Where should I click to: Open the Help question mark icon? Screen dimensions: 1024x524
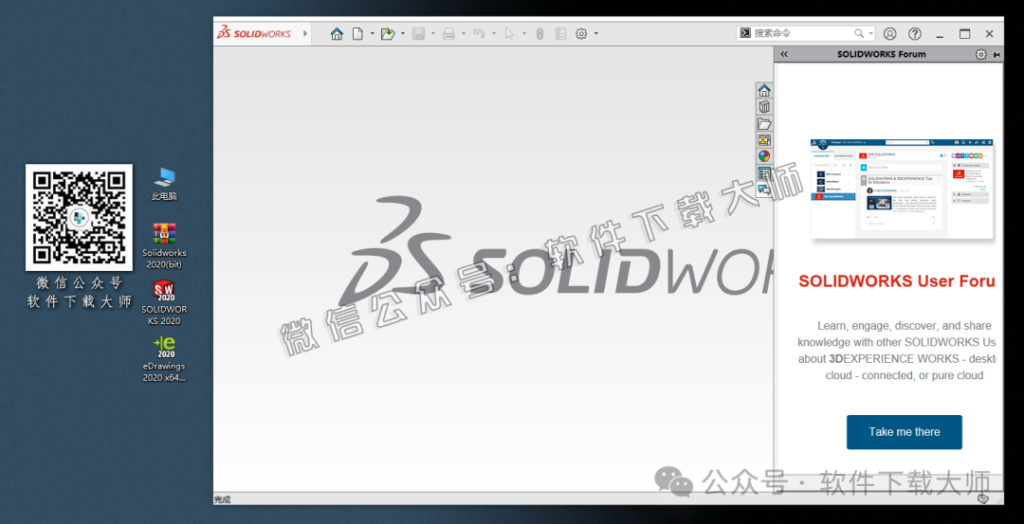(x=915, y=34)
